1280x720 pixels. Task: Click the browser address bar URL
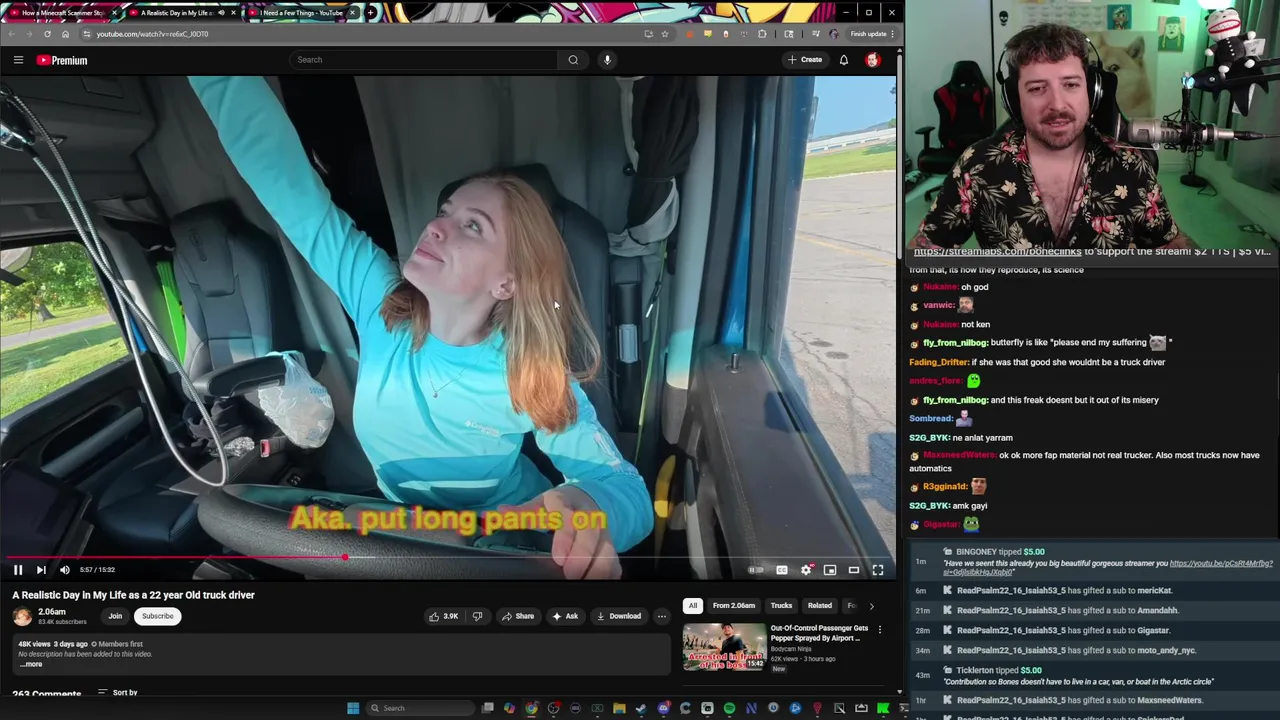click(x=153, y=34)
